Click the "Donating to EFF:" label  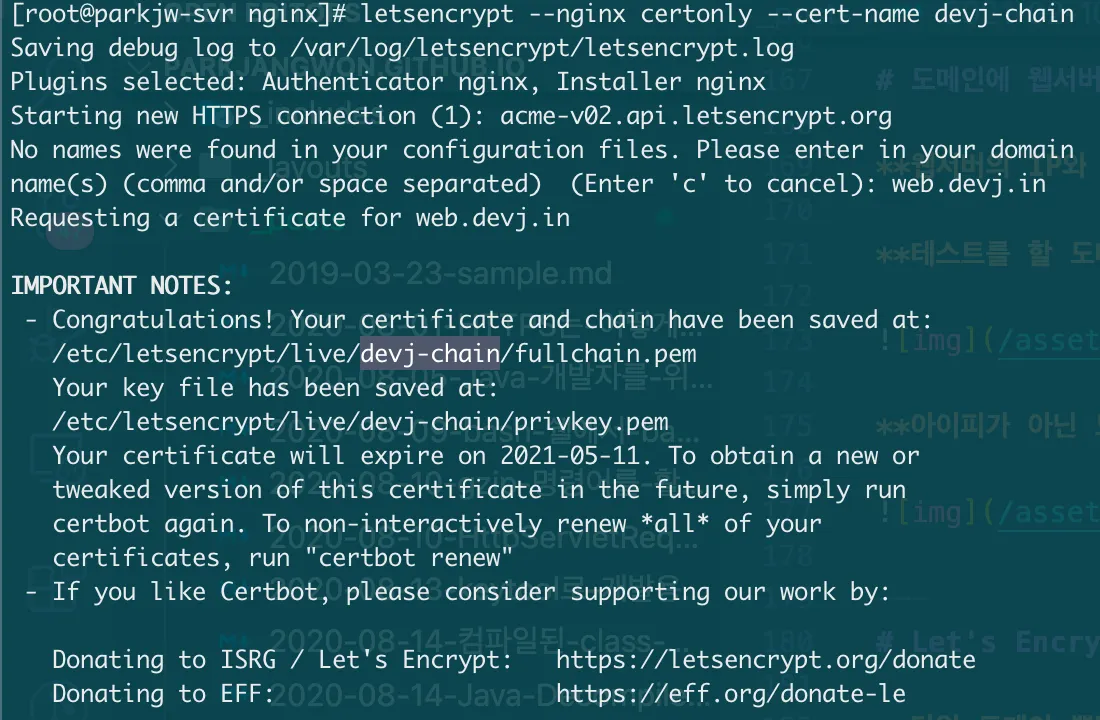(163, 693)
